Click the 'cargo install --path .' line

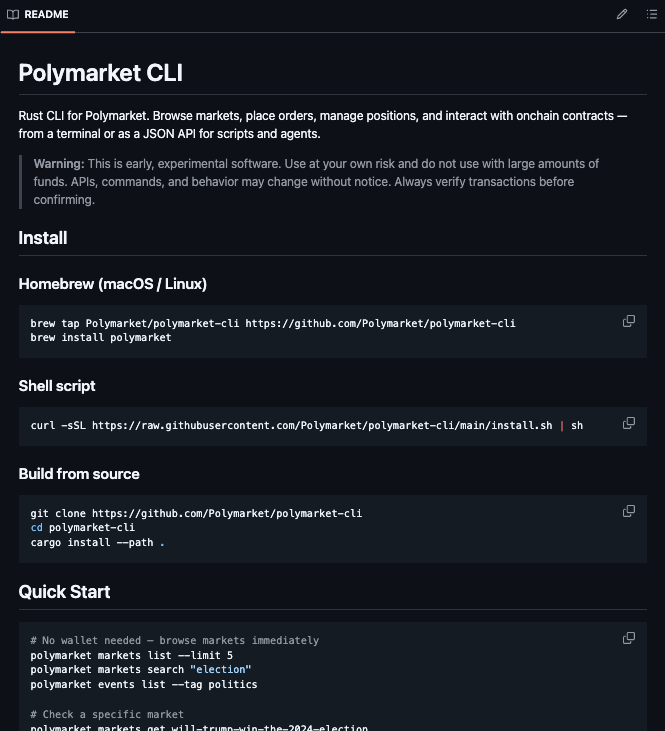point(97,543)
